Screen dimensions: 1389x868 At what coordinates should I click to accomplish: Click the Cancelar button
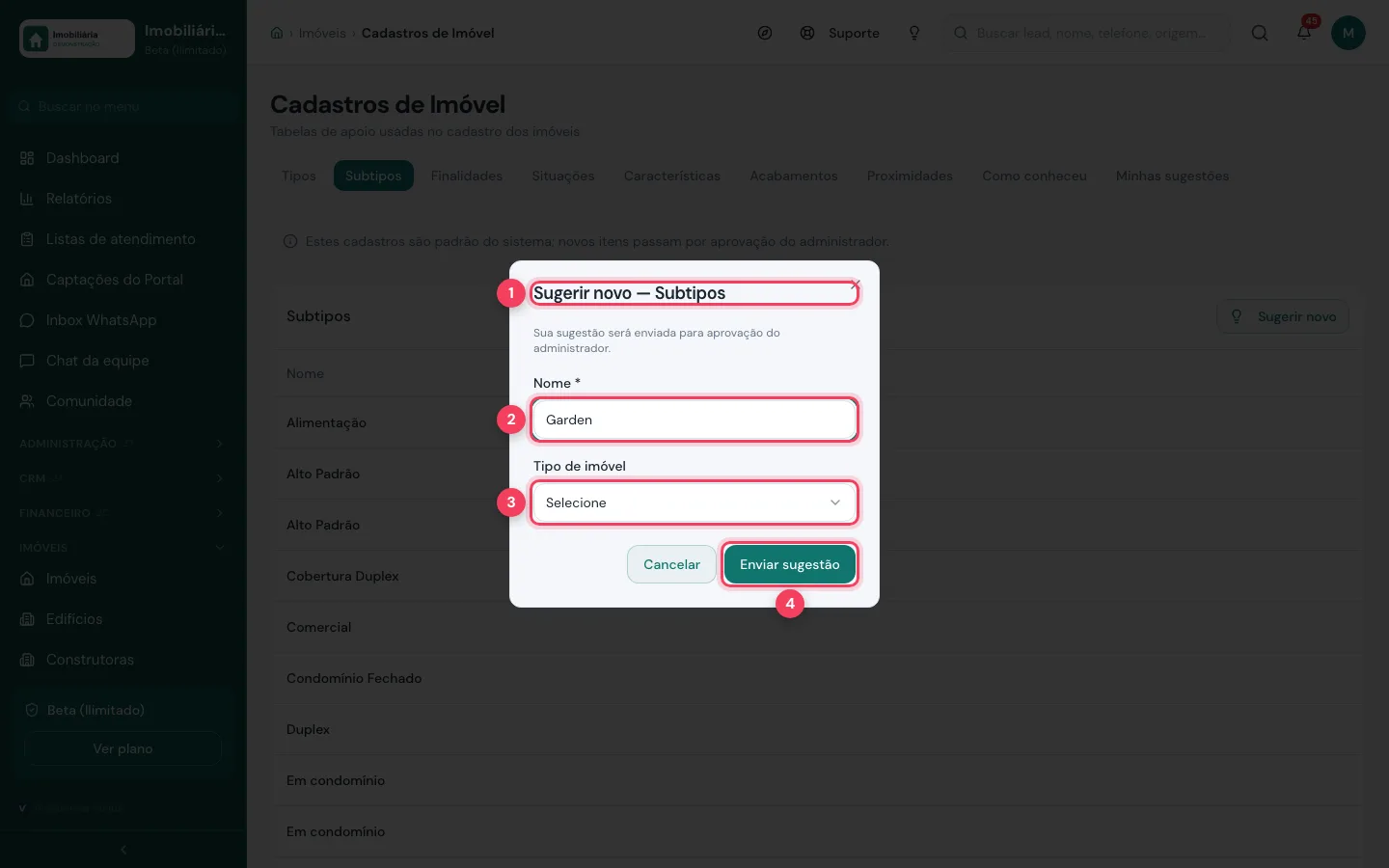671,564
